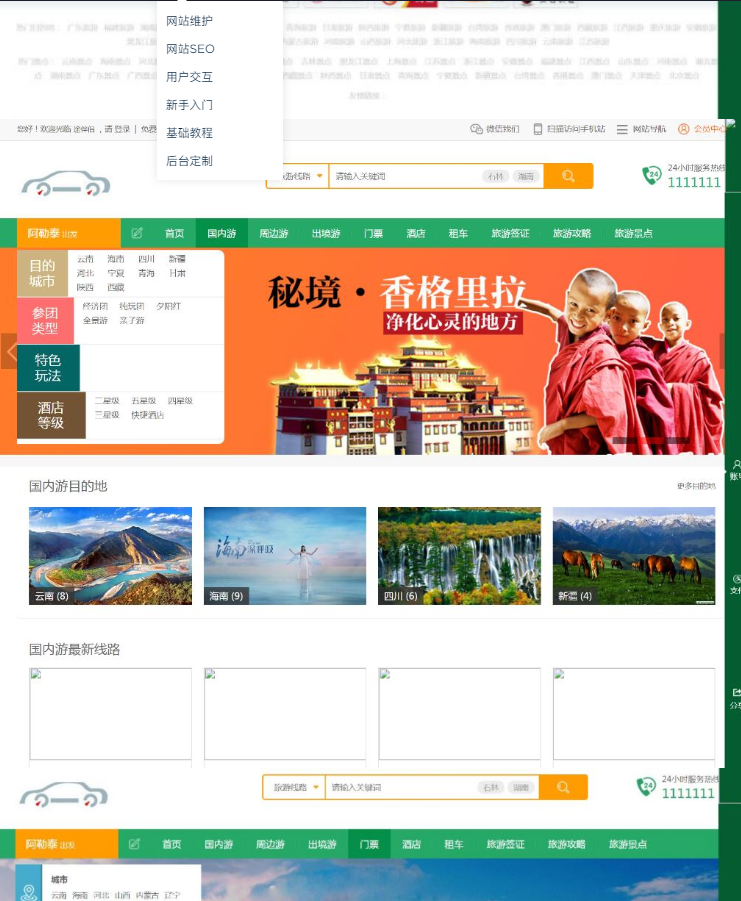Open the 网站导航 hamburger menu icon
741x901 pixels.
click(x=622, y=129)
